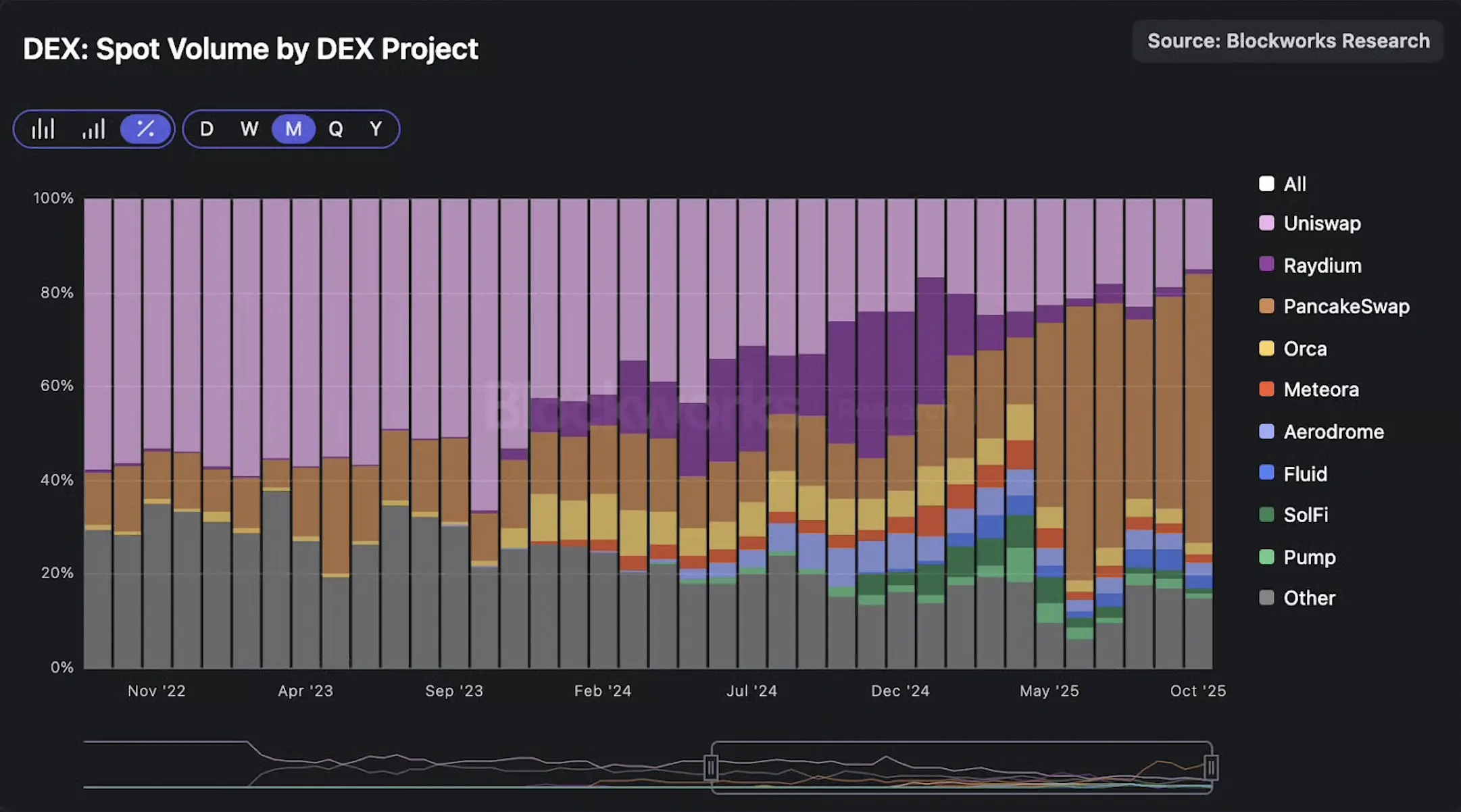Toggle Orca legend color swatch

click(1266, 349)
